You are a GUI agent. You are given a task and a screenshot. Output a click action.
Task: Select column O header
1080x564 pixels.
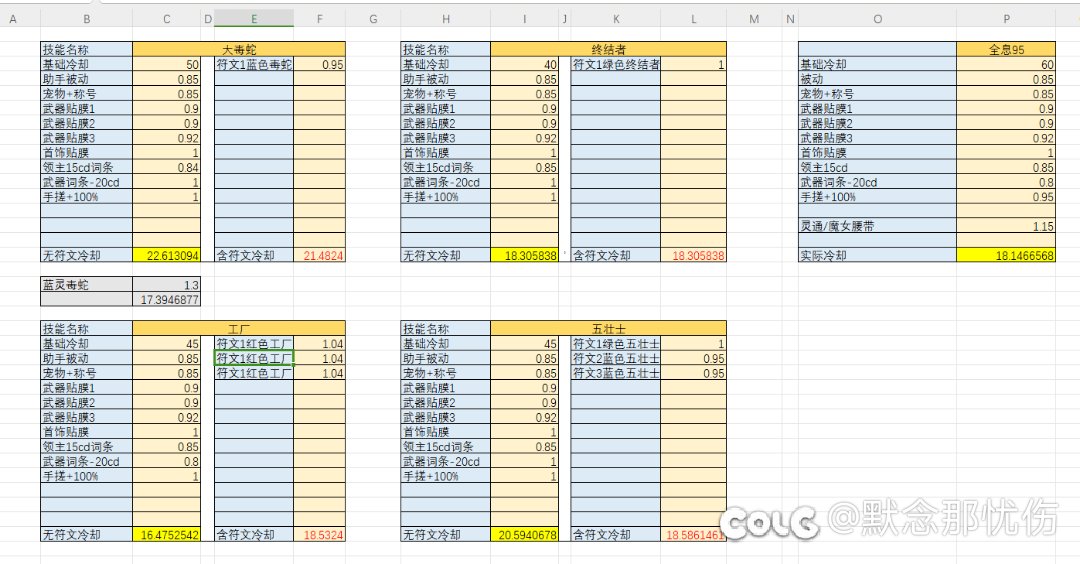point(878,19)
